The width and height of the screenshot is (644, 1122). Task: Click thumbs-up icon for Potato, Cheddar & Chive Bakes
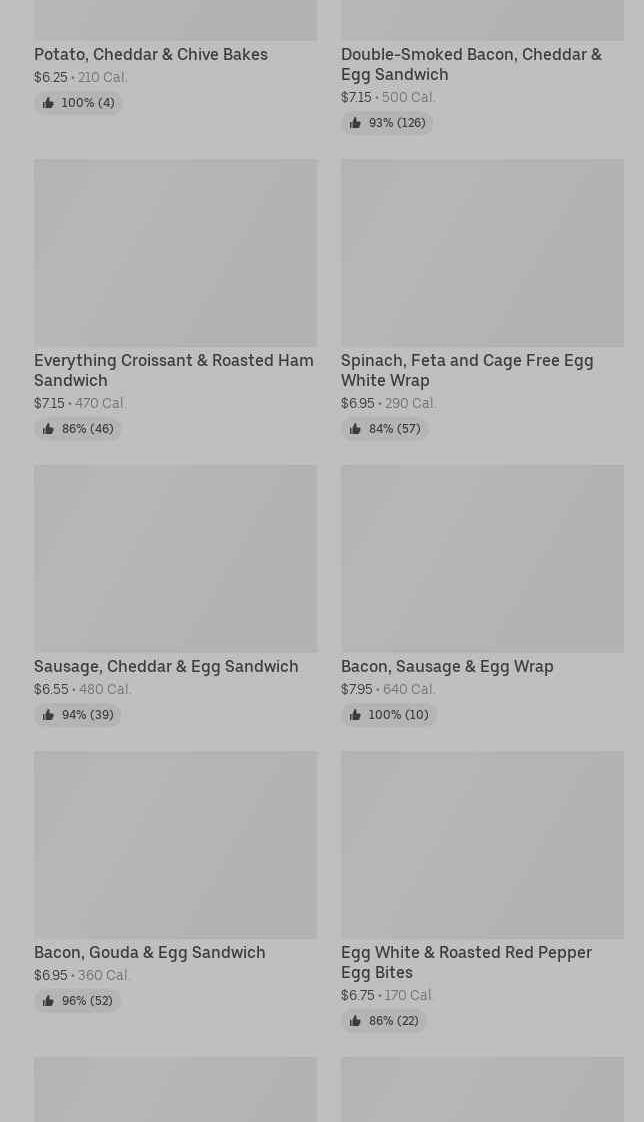(x=48, y=103)
